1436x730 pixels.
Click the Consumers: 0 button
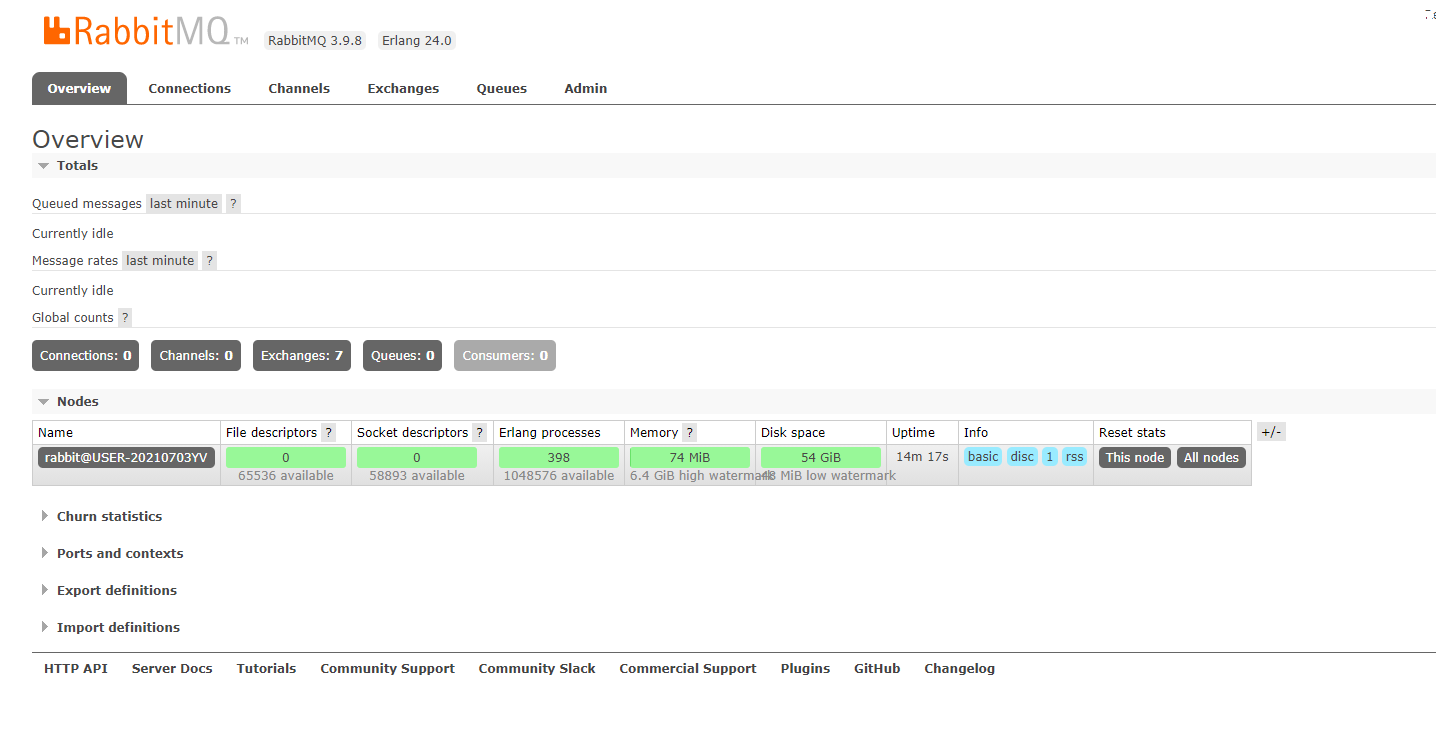tap(505, 356)
